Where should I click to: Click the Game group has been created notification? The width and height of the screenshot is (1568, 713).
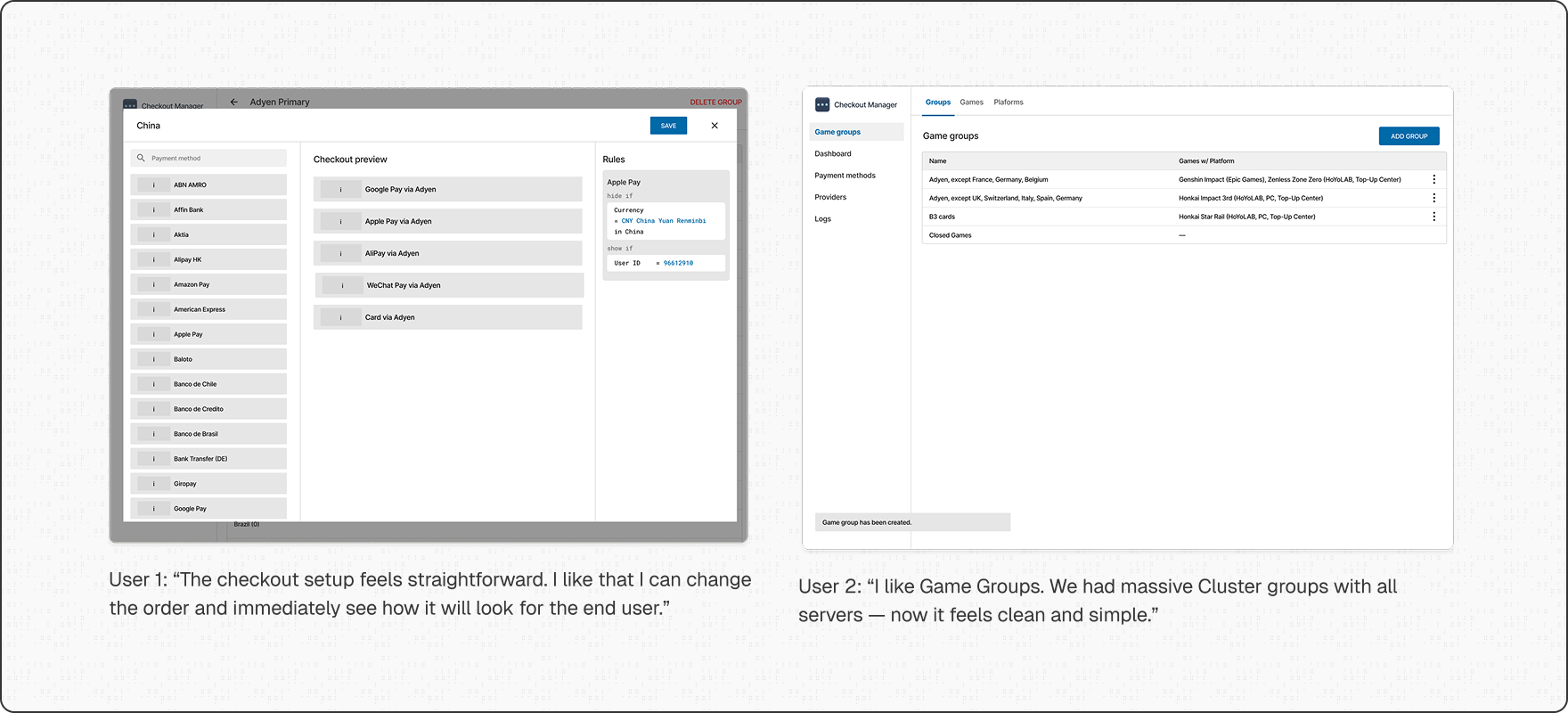tap(913, 522)
